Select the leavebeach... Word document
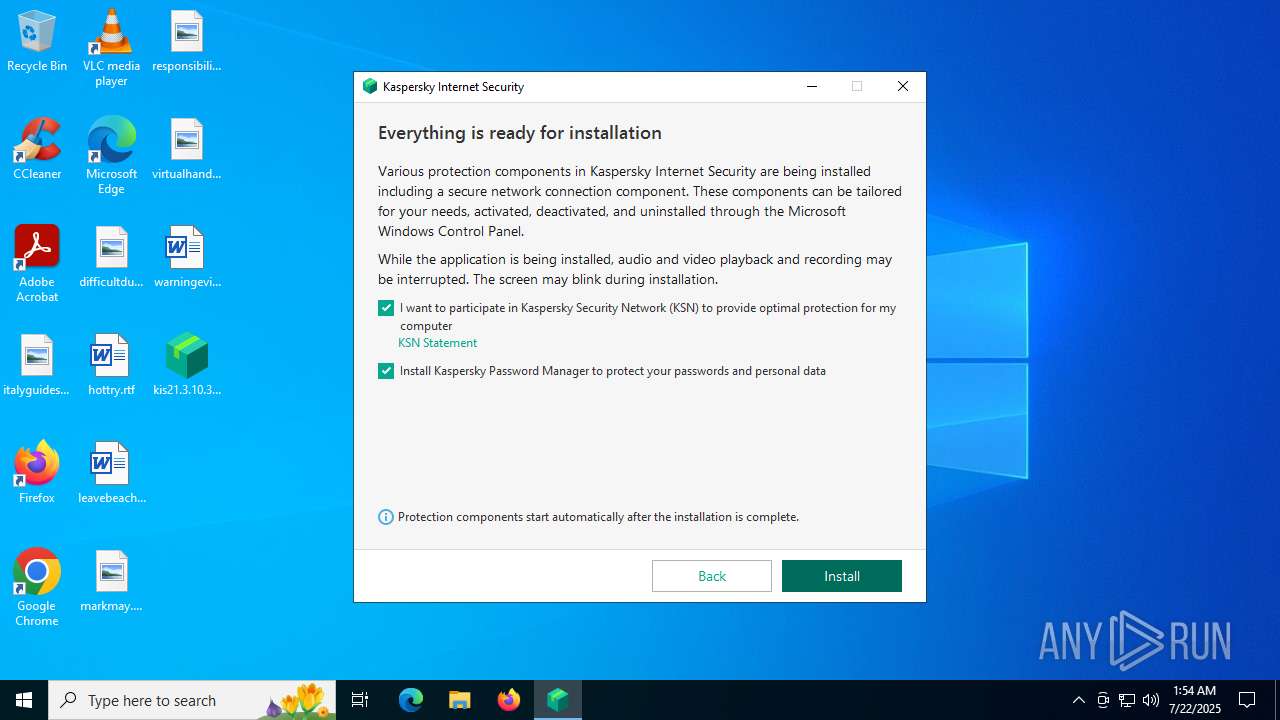 111,472
